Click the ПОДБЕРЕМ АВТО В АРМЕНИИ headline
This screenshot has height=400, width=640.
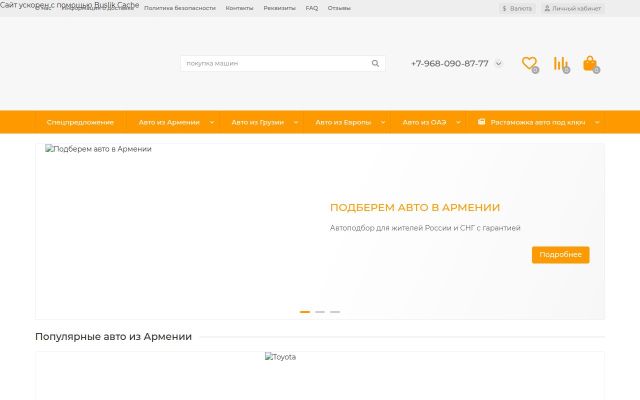coord(415,207)
